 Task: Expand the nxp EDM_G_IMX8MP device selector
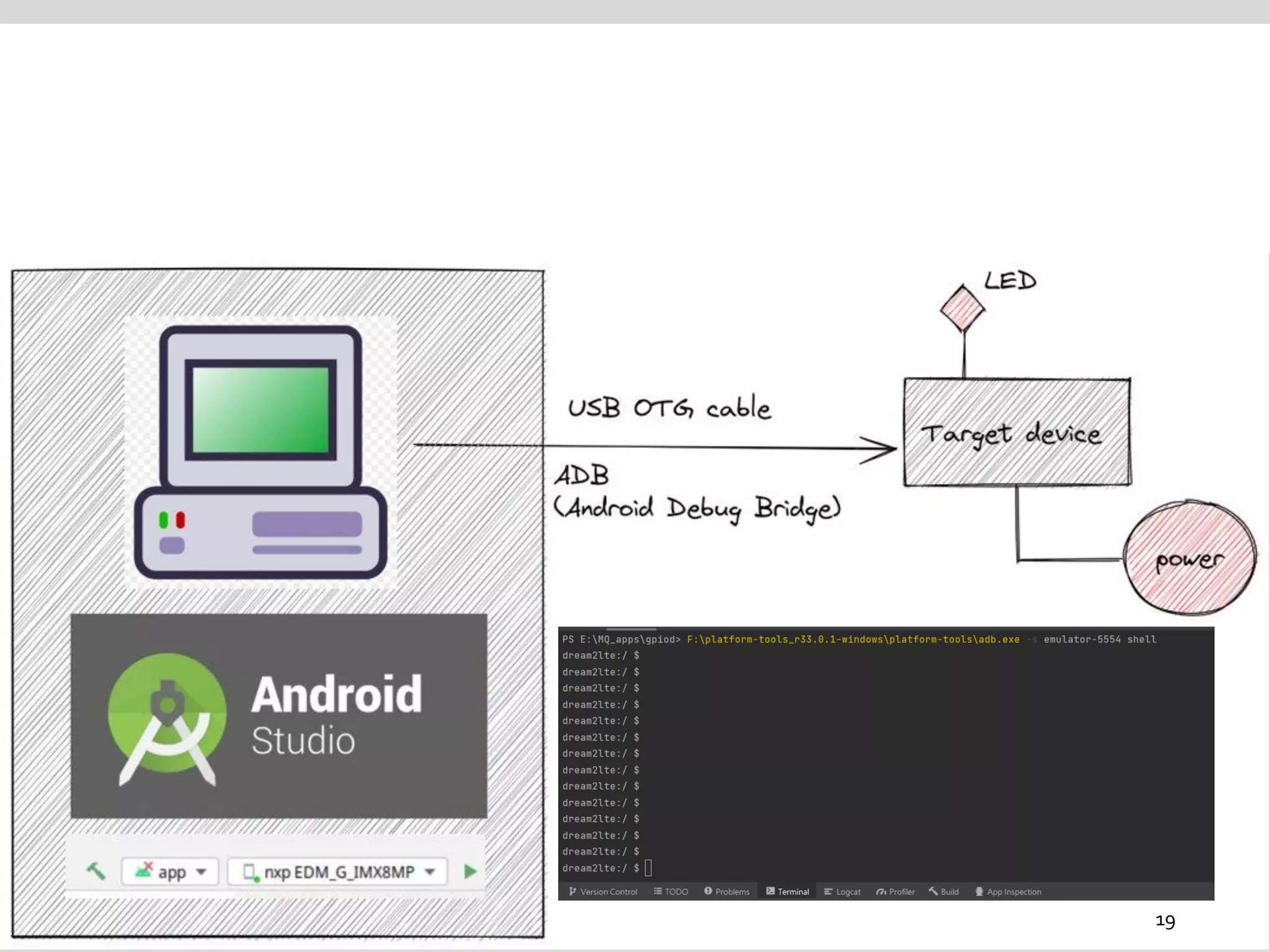click(x=338, y=872)
